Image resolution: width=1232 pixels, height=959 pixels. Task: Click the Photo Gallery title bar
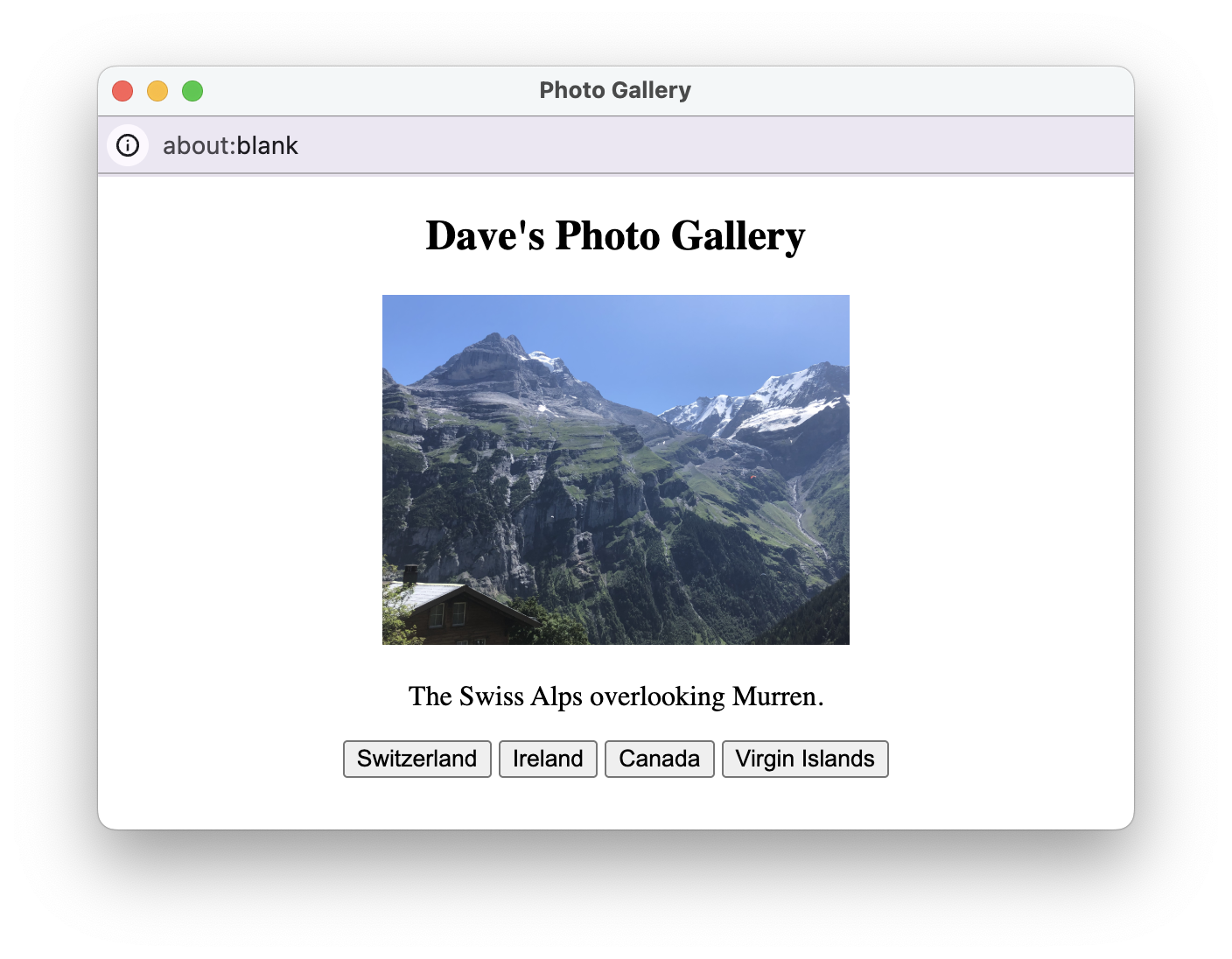[615, 90]
